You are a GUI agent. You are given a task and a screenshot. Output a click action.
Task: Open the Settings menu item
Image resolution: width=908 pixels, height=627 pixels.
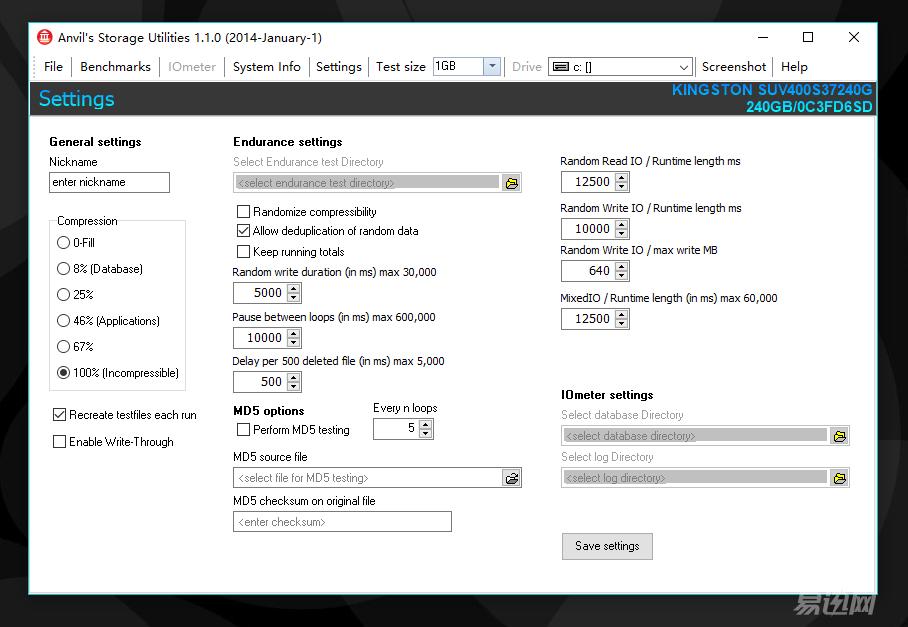[x=339, y=67]
